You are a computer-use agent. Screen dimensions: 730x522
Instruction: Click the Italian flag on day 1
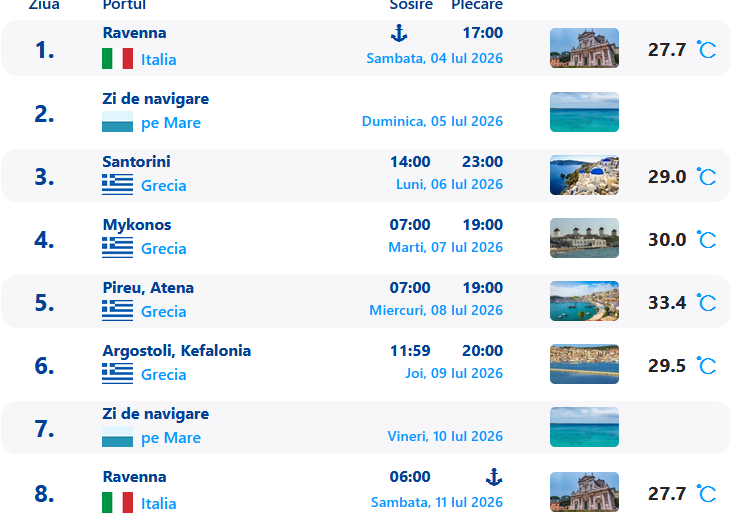(x=117, y=59)
